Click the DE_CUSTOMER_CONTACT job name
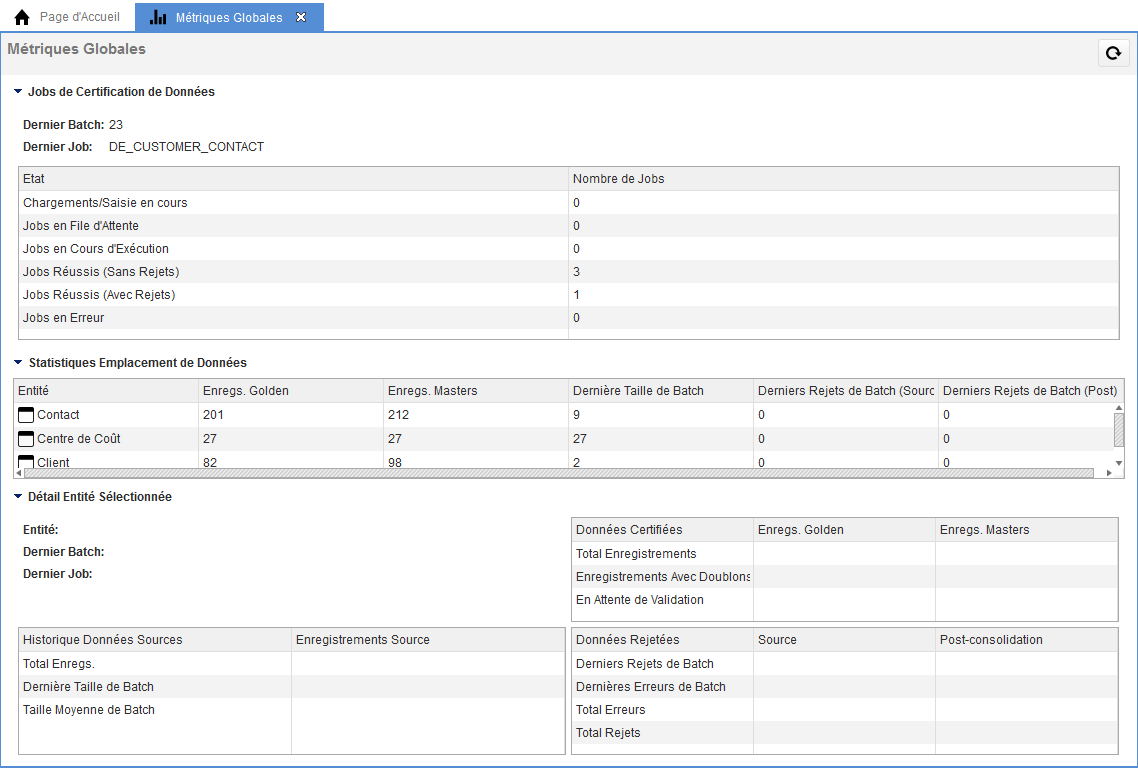1138x768 pixels. [x=187, y=147]
